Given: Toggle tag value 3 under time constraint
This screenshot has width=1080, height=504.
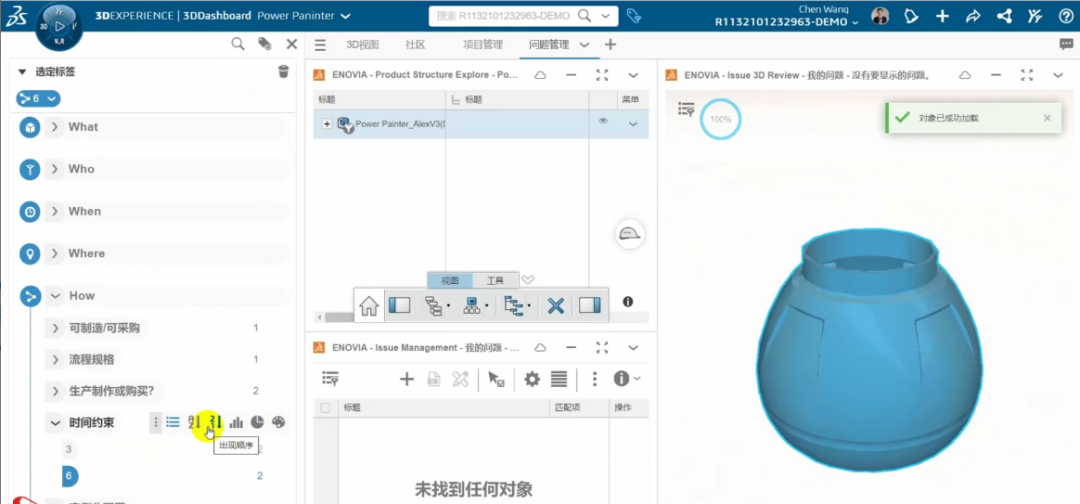Looking at the screenshot, I should [x=68, y=450].
